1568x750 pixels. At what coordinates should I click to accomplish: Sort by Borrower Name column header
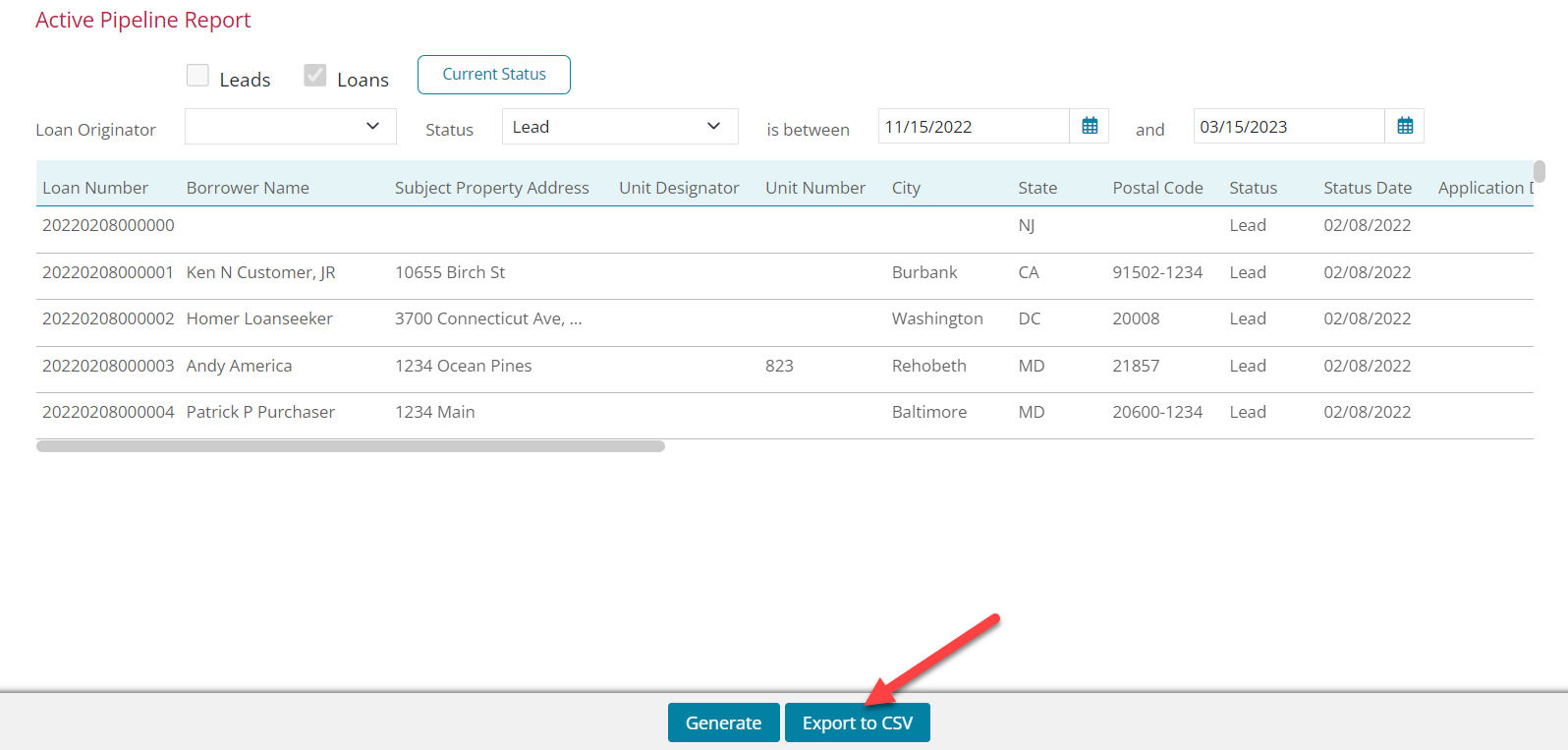pos(248,188)
